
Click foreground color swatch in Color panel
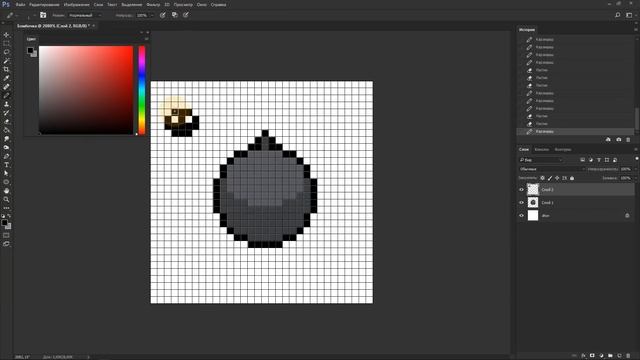(30, 50)
